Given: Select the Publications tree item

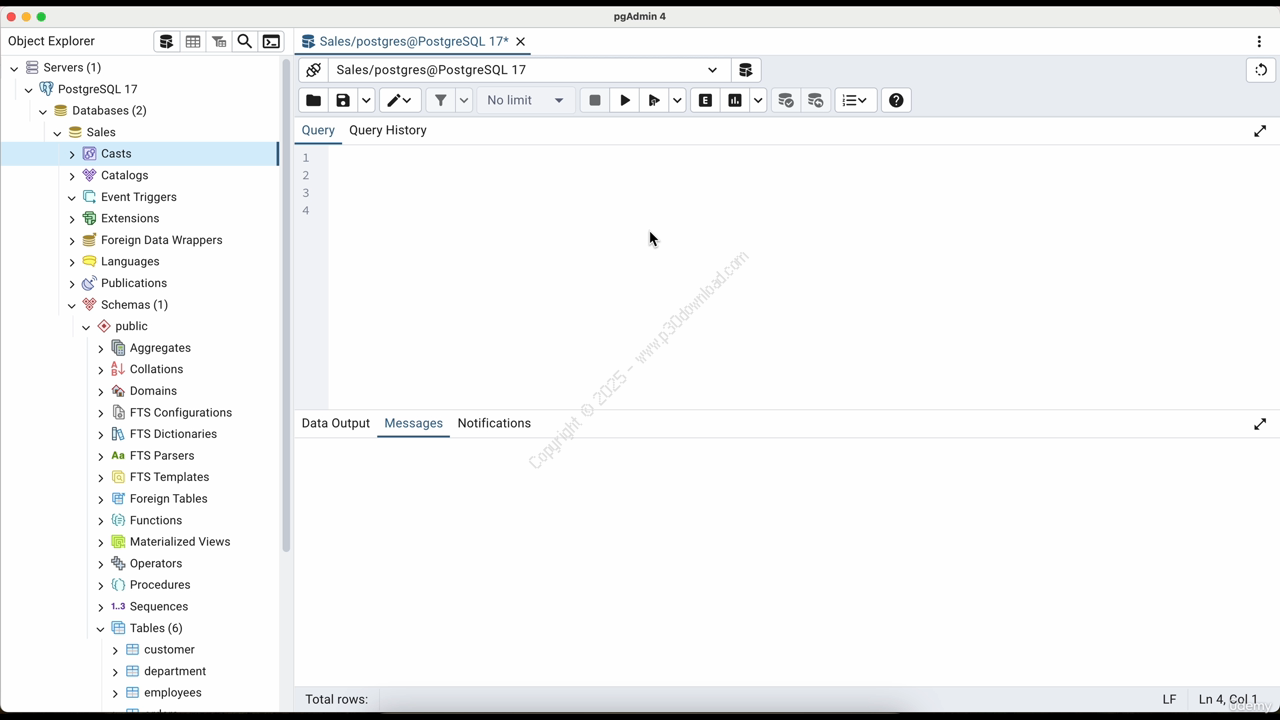Looking at the screenshot, I should pyautogui.click(x=134, y=283).
